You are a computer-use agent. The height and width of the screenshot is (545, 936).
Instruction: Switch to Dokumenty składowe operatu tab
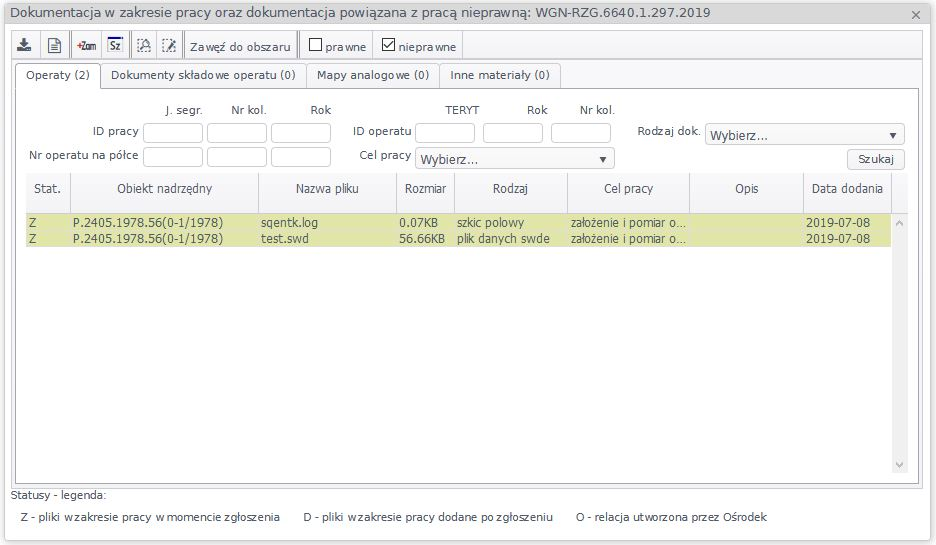(x=203, y=75)
